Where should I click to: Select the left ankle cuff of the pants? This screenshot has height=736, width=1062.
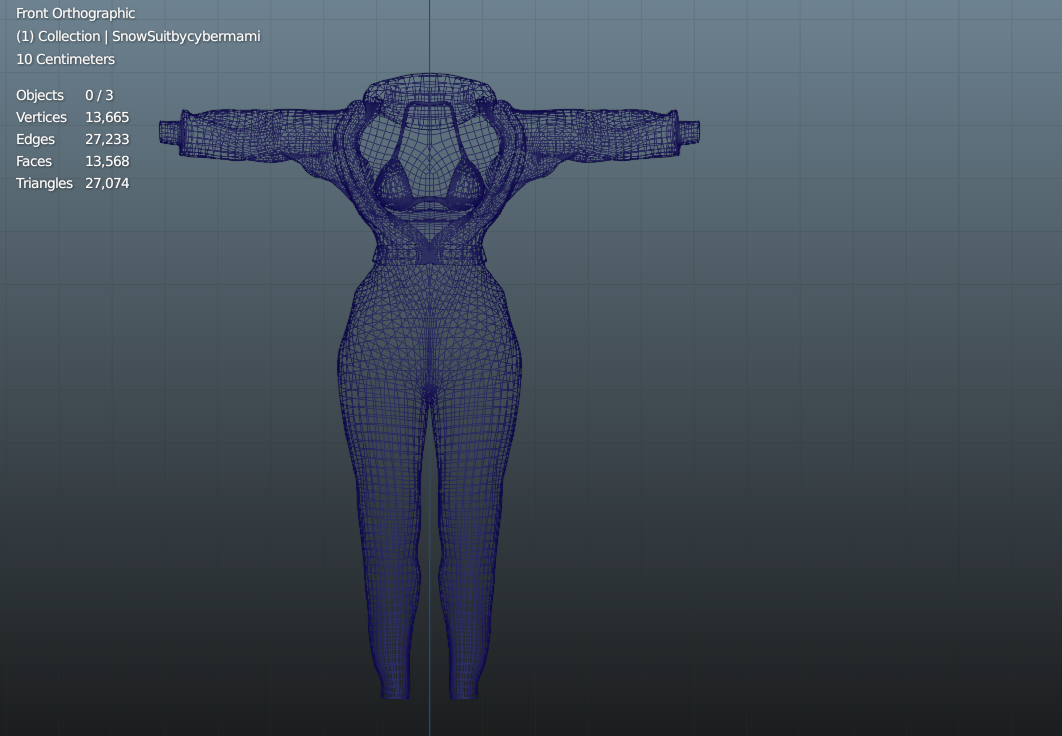pos(395,687)
